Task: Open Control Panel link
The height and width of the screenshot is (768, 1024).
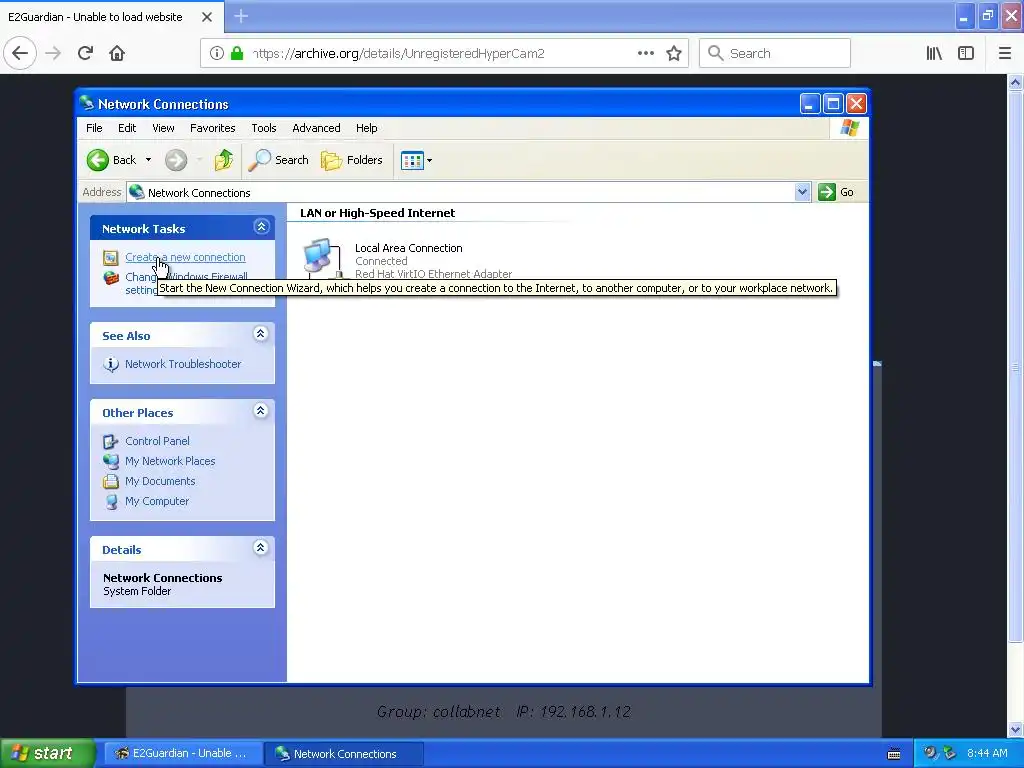Action: (157, 441)
